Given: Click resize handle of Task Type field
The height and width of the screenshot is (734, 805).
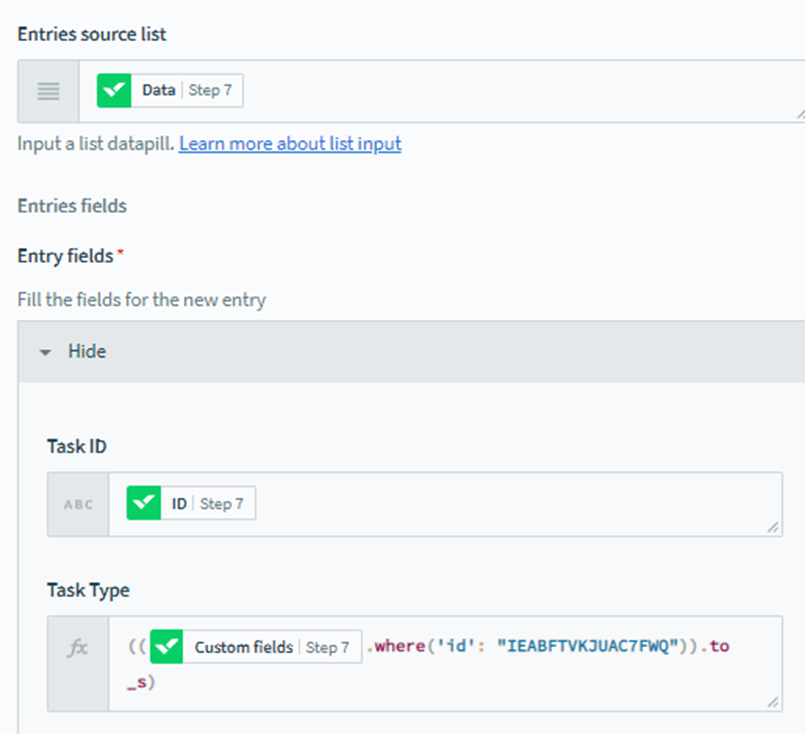Looking at the screenshot, I should (775, 704).
